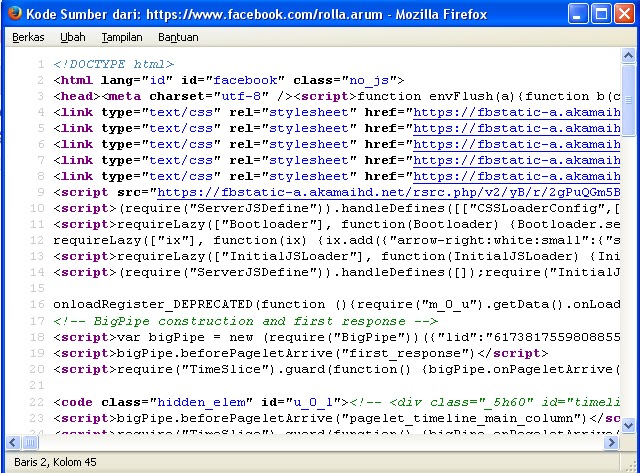Click the vertical scrollbar up arrow
Image resolution: width=640 pixels, height=473 pixels.
[628, 56]
